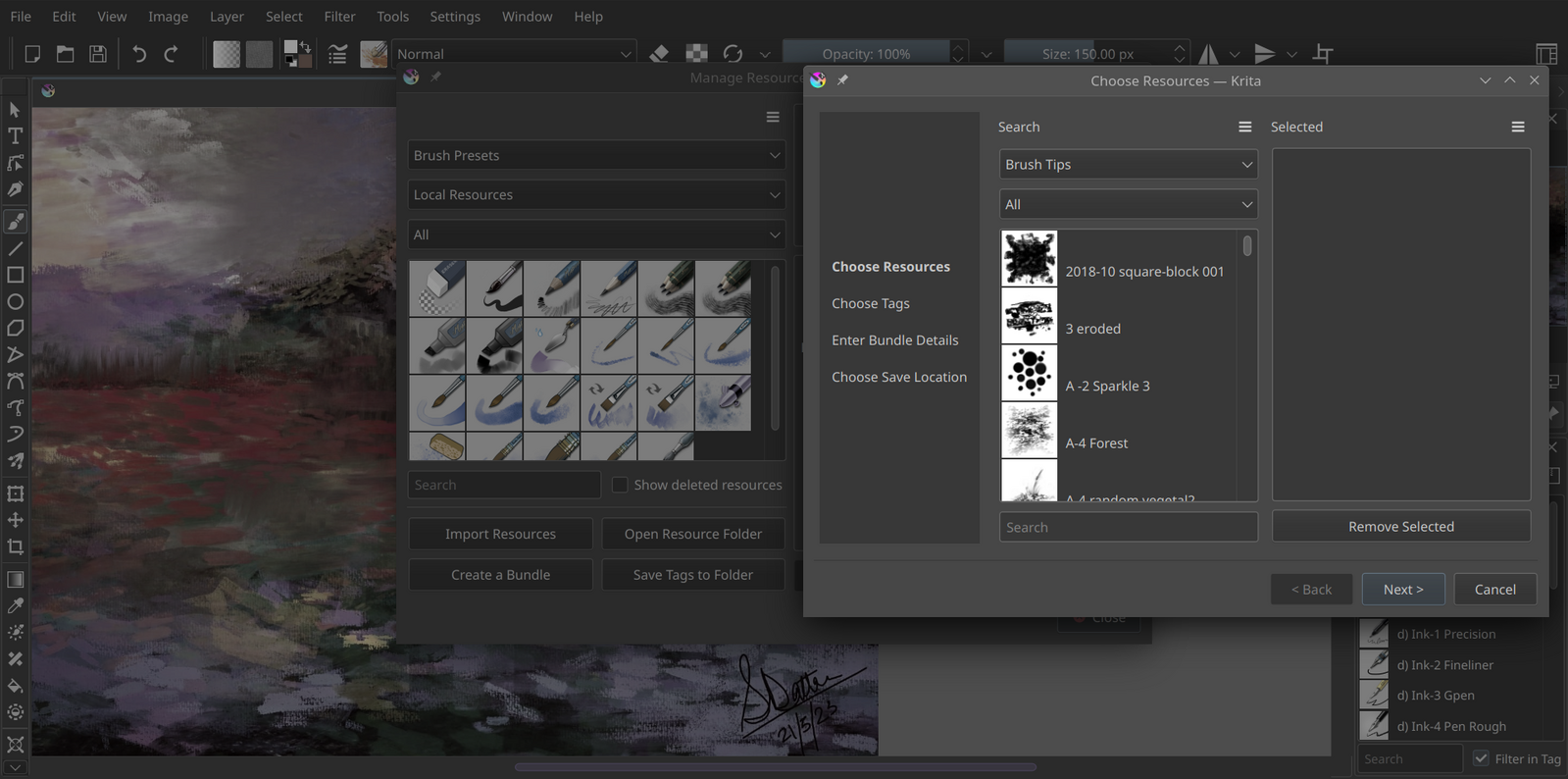The width and height of the screenshot is (1568, 779).
Task: Pick the Color Sampler eyedropper tool
Action: click(16, 606)
